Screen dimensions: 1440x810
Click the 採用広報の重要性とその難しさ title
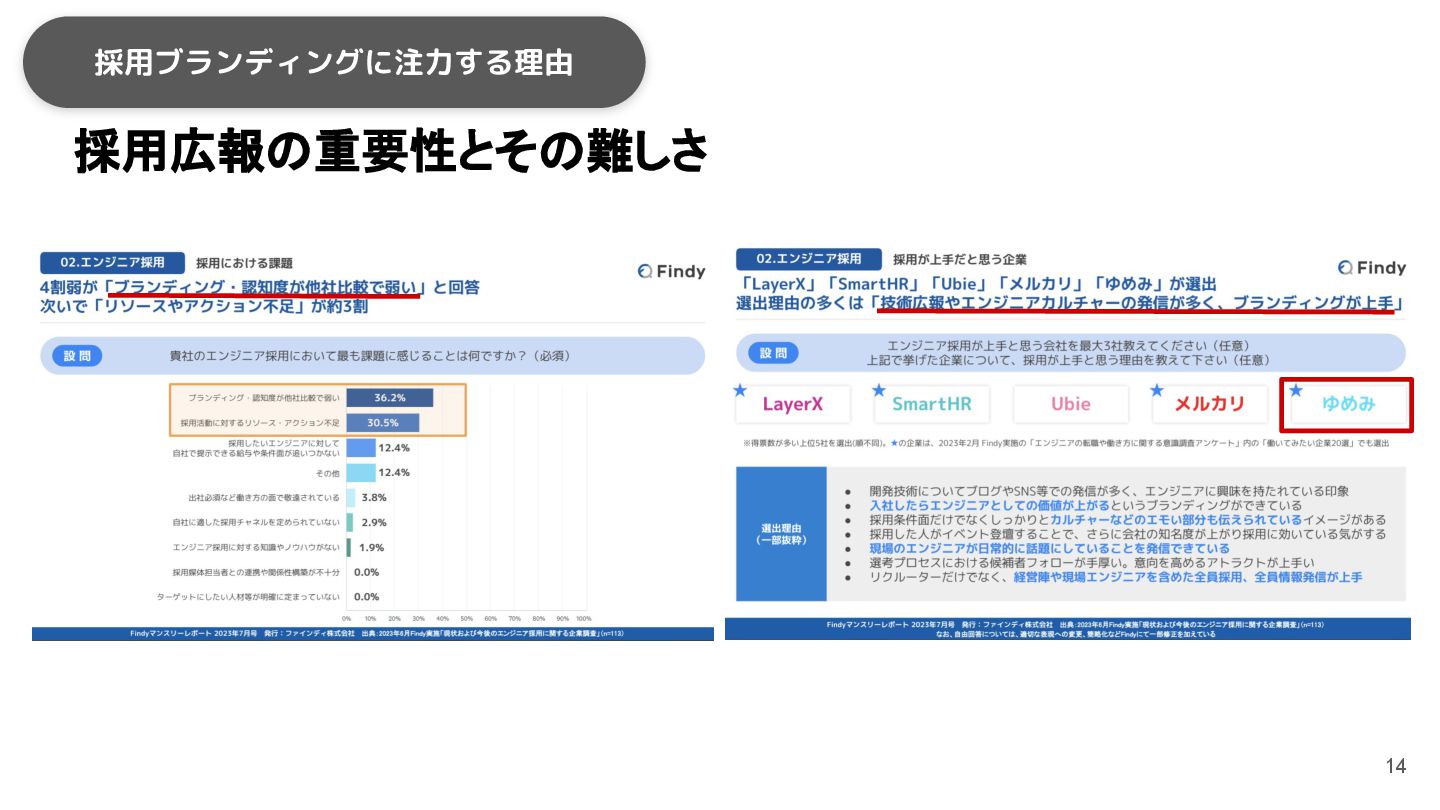391,152
